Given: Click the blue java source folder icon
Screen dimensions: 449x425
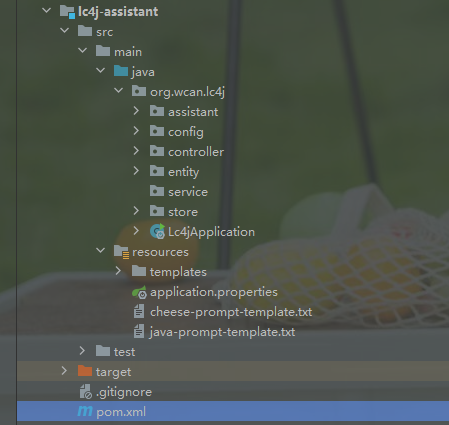Looking at the screenshot, I should tap(121, 71).
